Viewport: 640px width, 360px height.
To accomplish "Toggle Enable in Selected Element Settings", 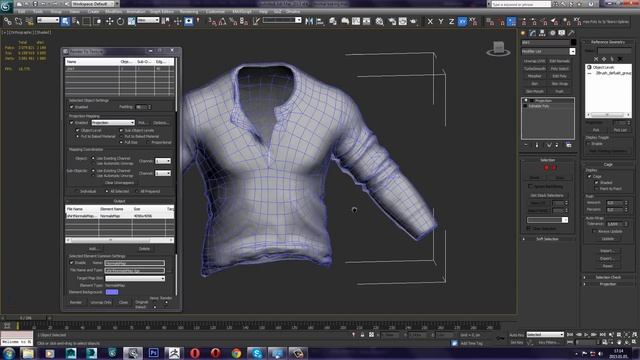I will click(72, 263).
